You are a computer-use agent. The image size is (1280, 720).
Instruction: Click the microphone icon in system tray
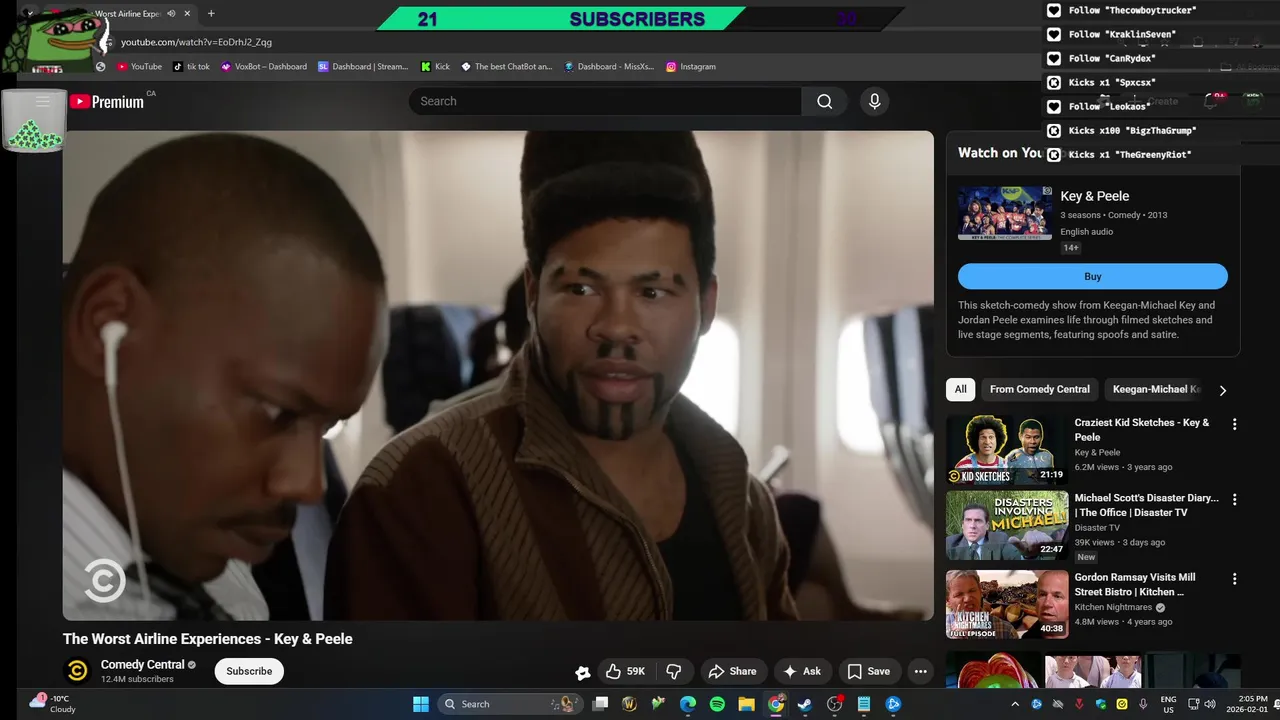coord(1143,704)
